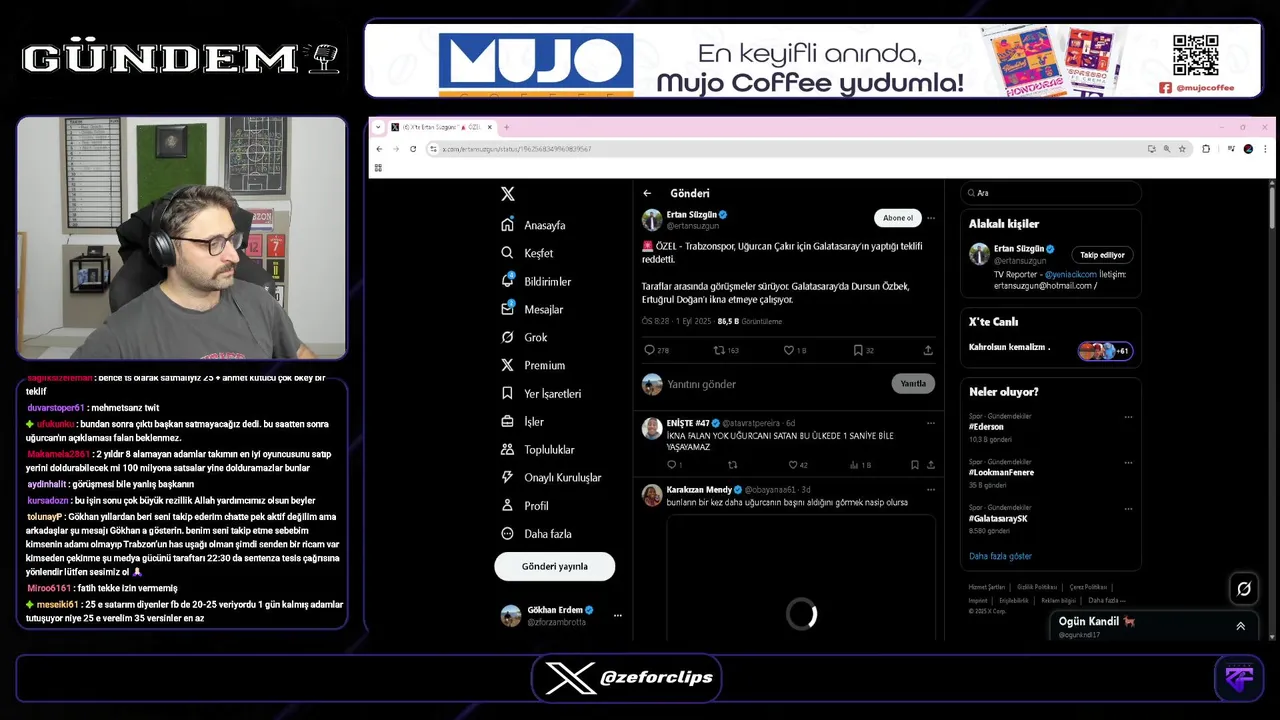Screen dimensions: 1280x720
Task: Open Premium in the sidebar
Action: point(533,365)
